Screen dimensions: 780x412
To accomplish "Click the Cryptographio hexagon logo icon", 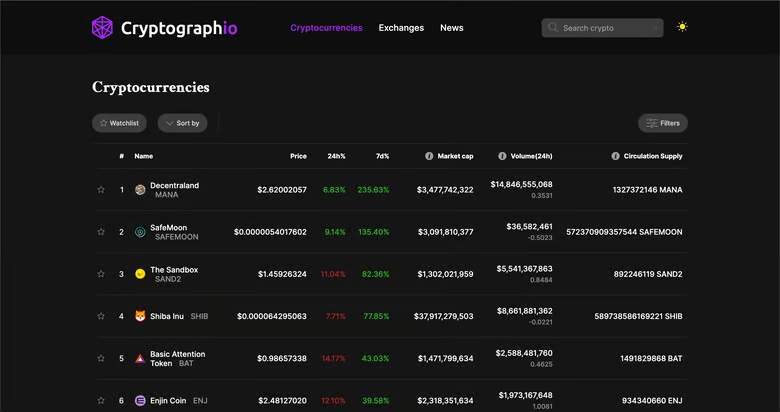I will (102, 27).
